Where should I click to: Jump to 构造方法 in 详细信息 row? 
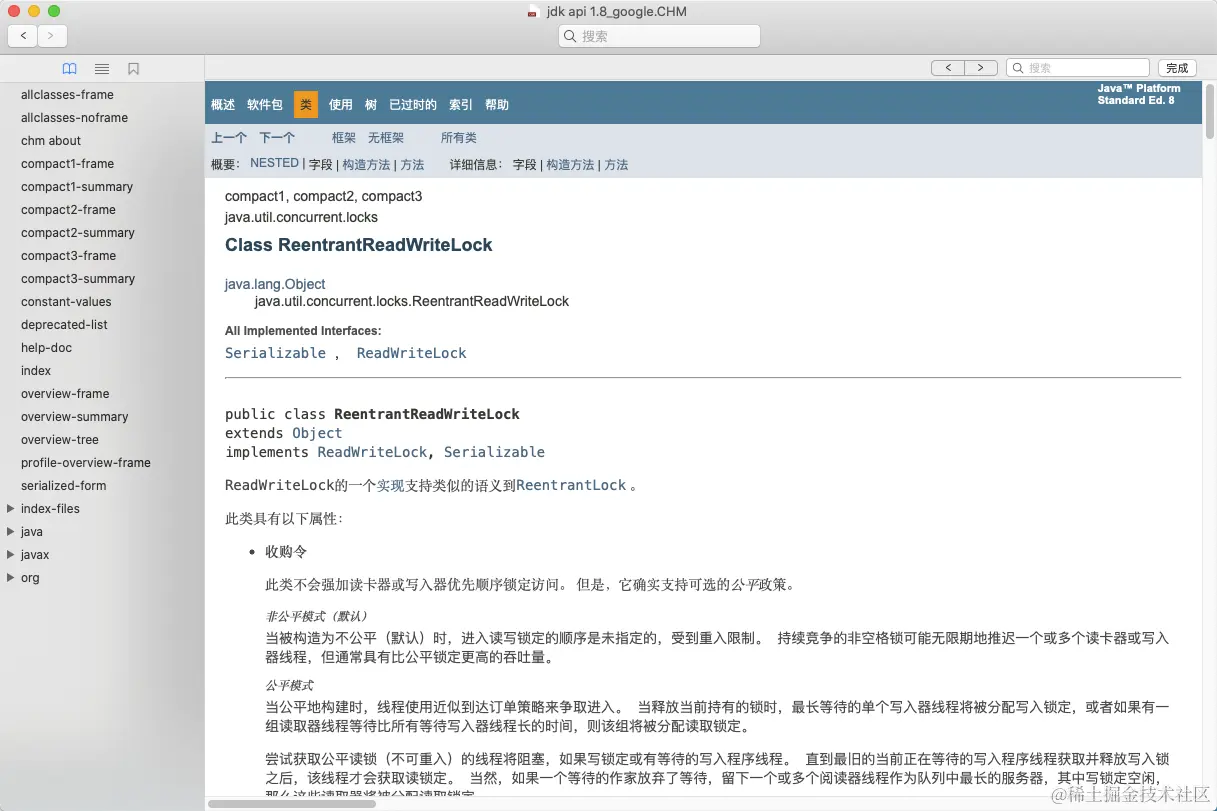570,165
